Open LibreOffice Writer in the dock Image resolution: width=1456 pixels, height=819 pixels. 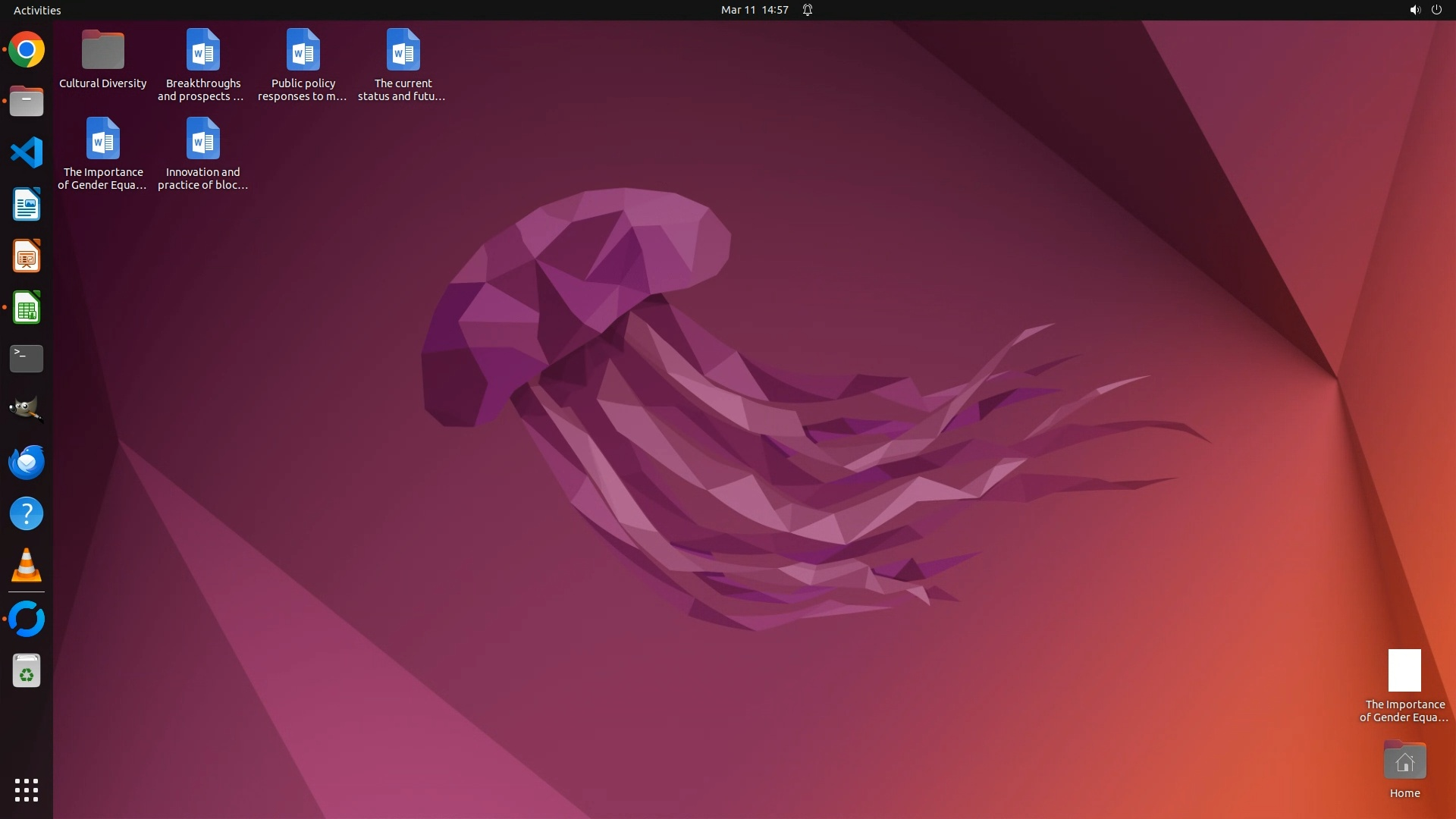click(27, 205)
